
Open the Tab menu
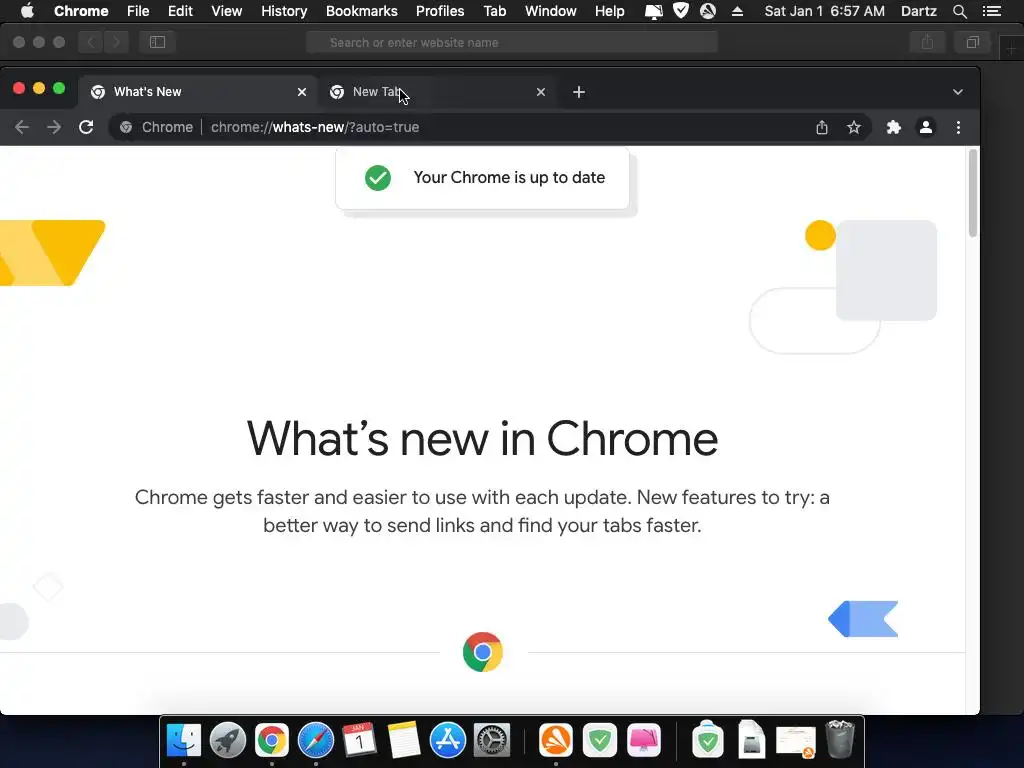[494, 11]
